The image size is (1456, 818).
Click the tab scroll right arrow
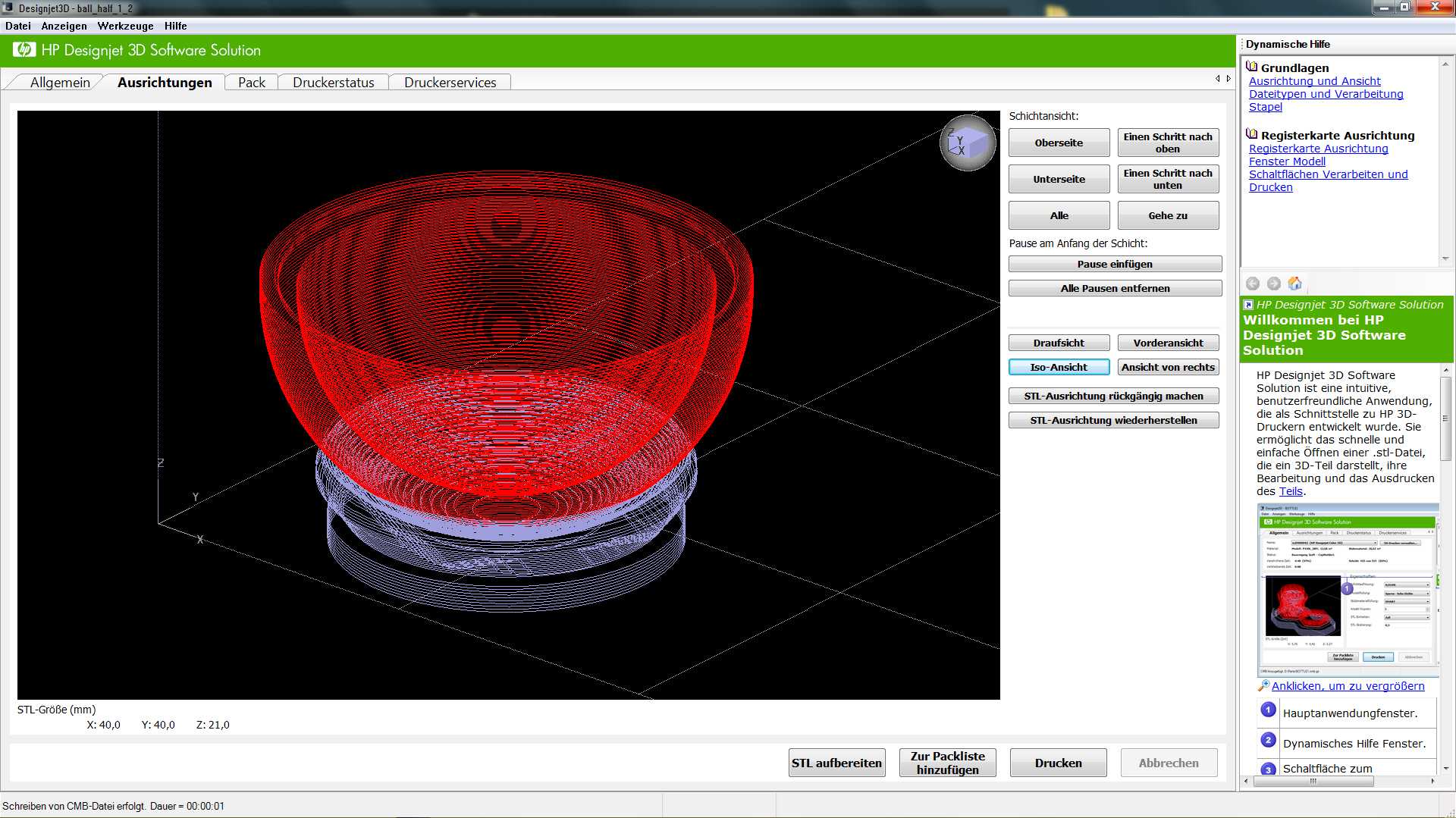coord(1228,79)
